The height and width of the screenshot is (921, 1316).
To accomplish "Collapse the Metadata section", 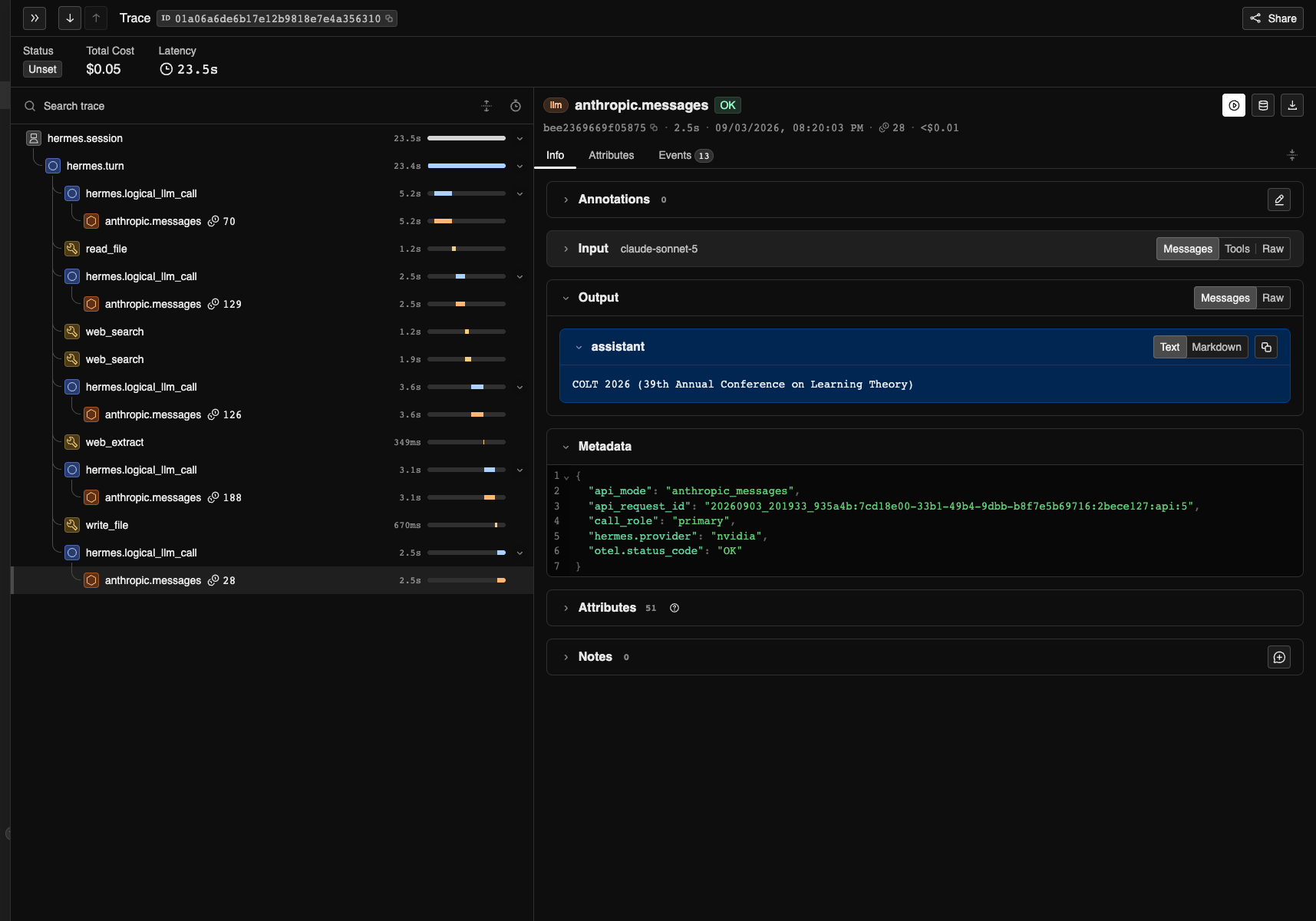I will tap(566, 447).
